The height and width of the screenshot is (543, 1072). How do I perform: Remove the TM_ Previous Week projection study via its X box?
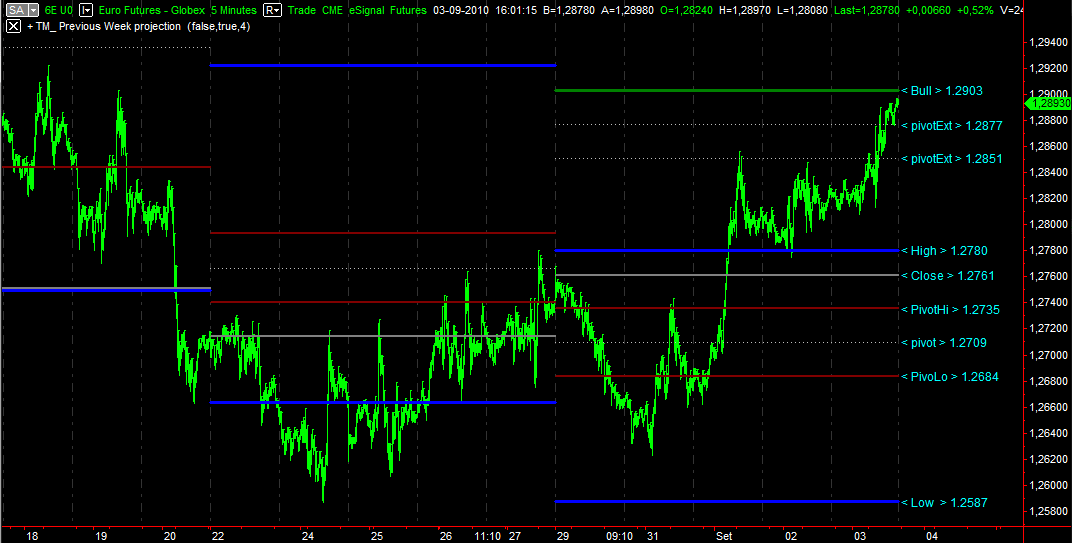pyautogui.click(x=12, y=27)
